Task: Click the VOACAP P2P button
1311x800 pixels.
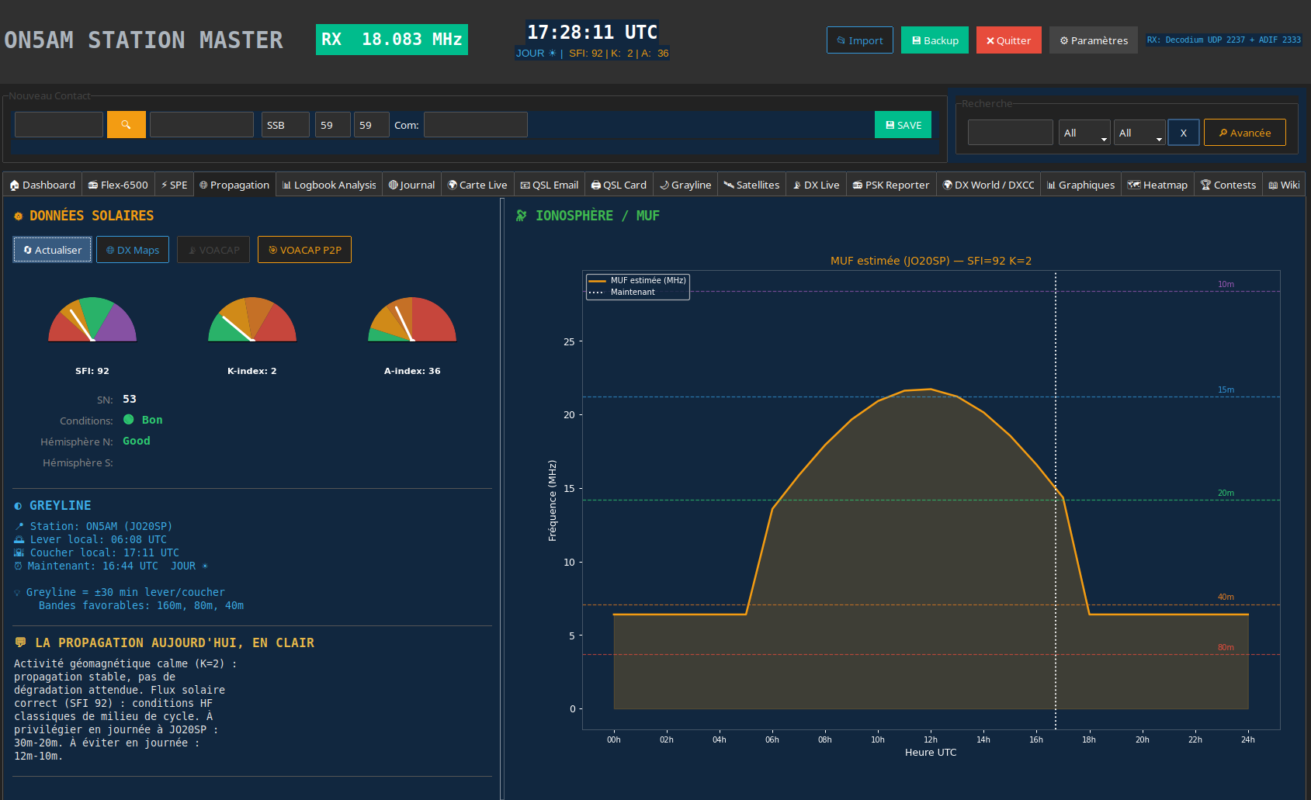Action: tap(304, 250)
